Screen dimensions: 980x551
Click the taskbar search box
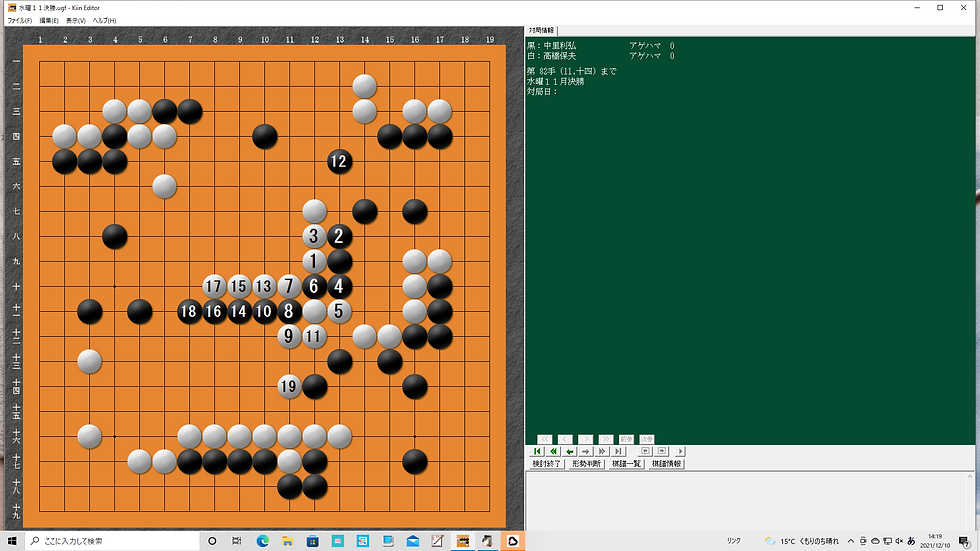pyautogui.click(x=112, y=541)
